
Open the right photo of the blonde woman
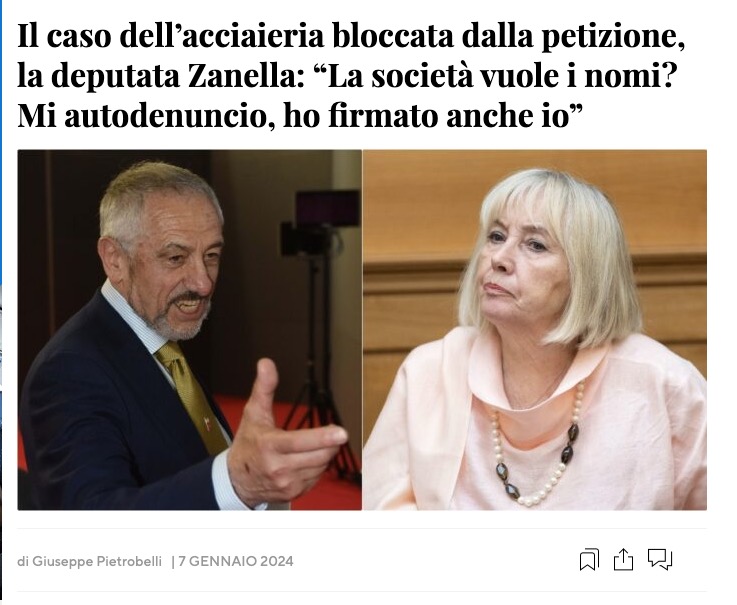(535, 330)
